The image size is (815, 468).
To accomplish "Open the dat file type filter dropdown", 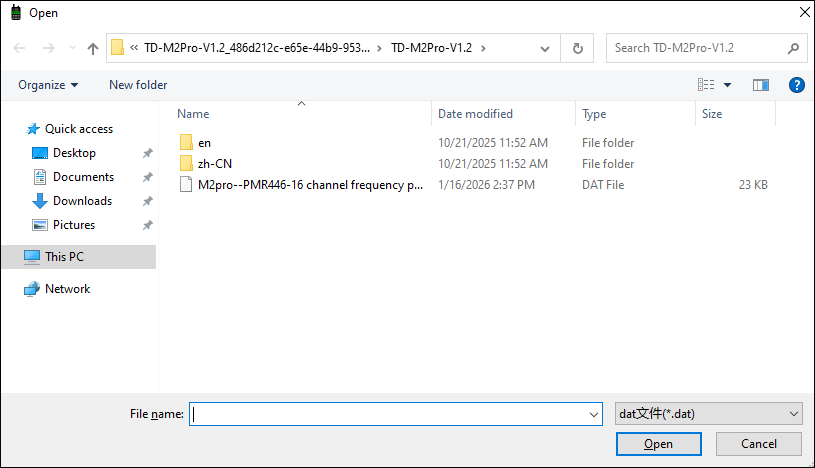I will 708,414.
